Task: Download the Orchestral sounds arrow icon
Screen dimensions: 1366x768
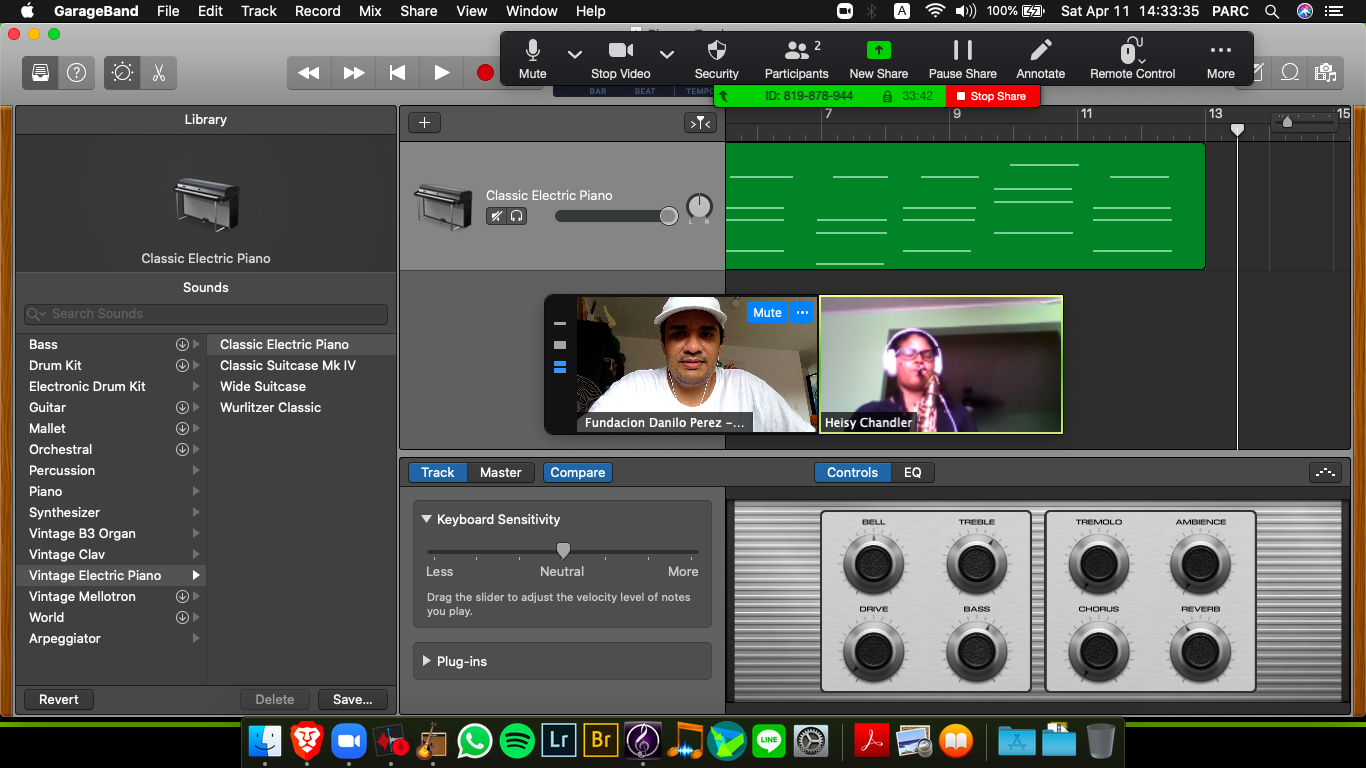Action: [182, 449]
